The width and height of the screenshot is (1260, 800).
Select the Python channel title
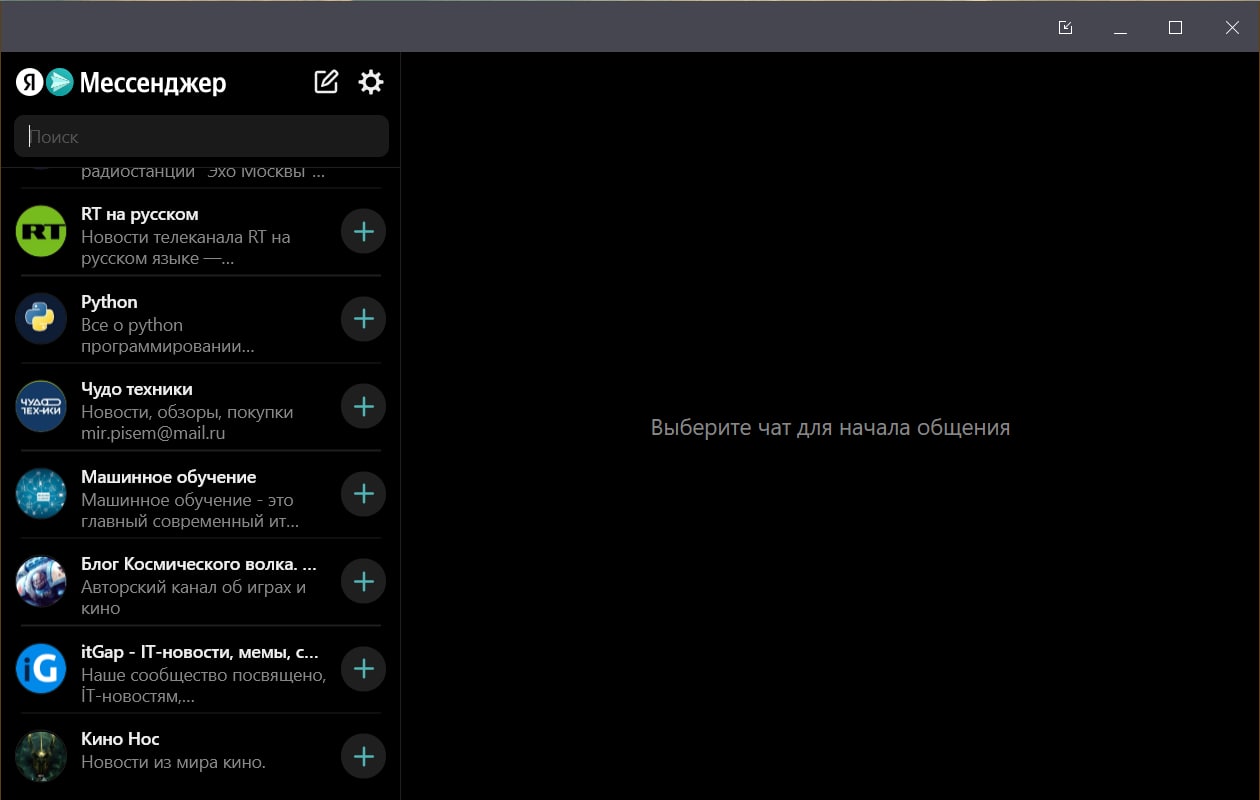click(109, 302)
